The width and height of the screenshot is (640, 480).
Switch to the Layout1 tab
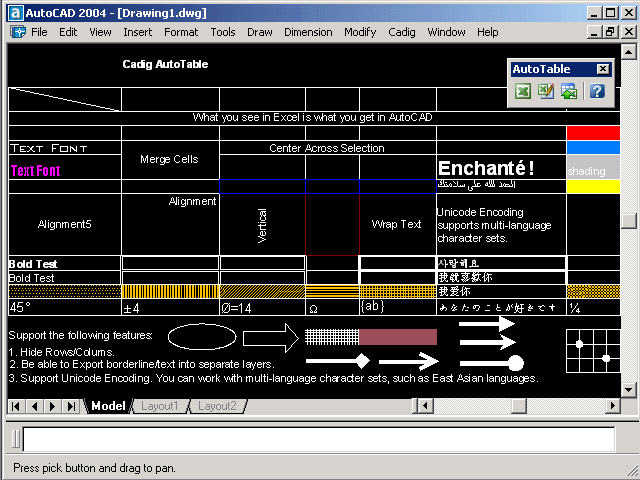pyautogui.click(x=159, y=406)
